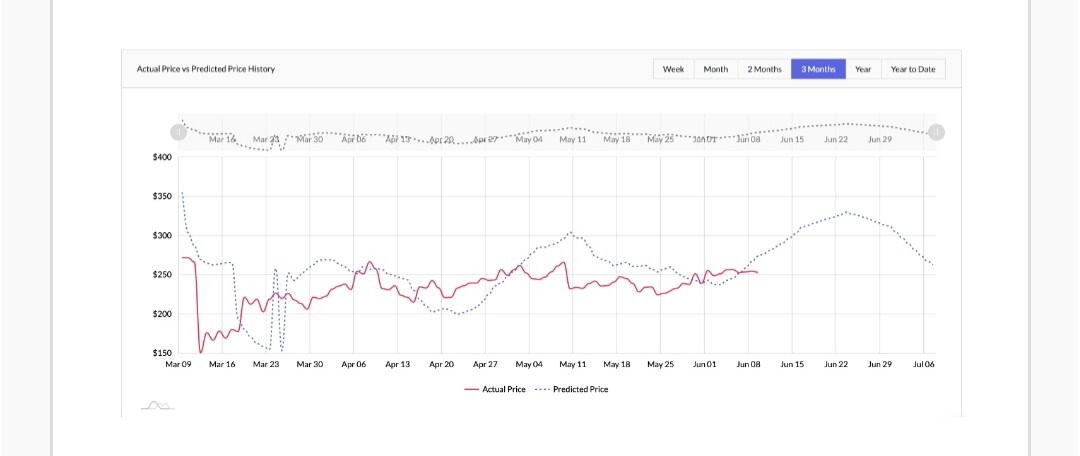Click May 11 in the overview navigator
This screenshot has width=1080, height=456.
572,139
